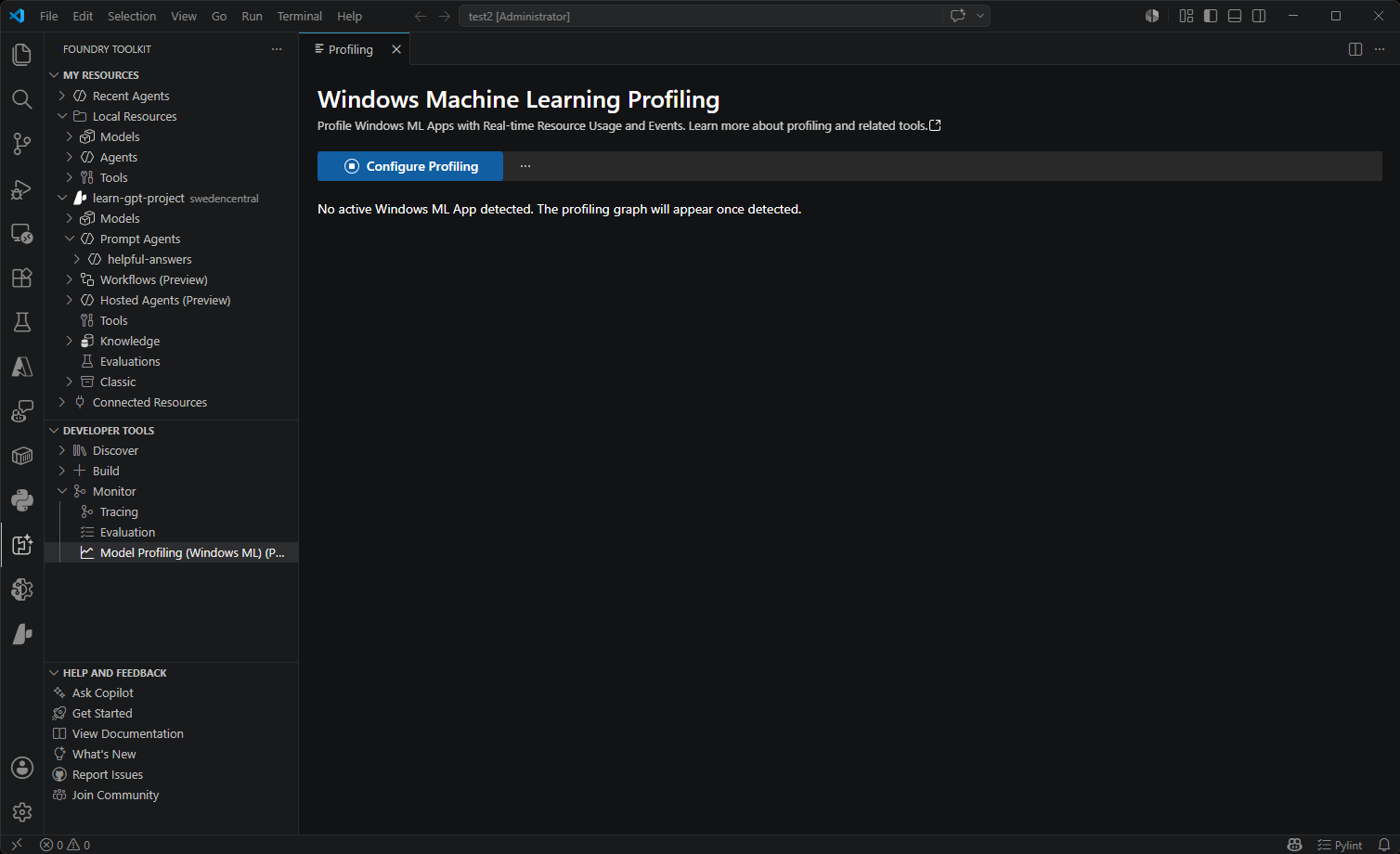Open the File menu
This screenshot has height=854, width=1400.
49,16
